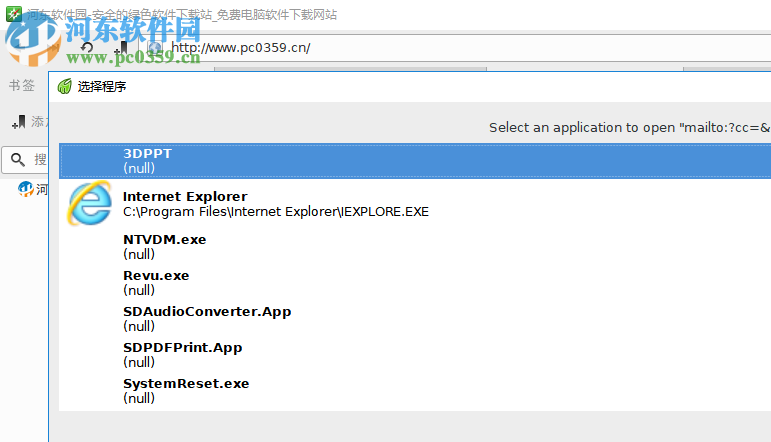Select the 3DPPT application entry
Viewport: 771px width, 442px height.
[x=415, y=161]
